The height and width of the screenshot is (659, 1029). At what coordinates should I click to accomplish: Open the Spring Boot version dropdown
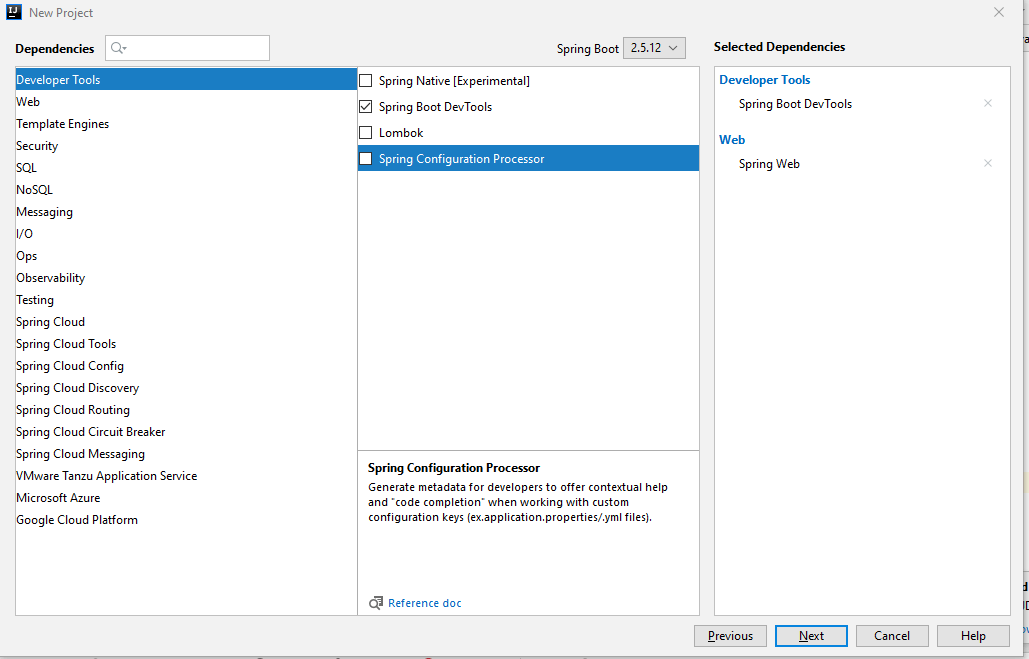click(x=654, y=48)
